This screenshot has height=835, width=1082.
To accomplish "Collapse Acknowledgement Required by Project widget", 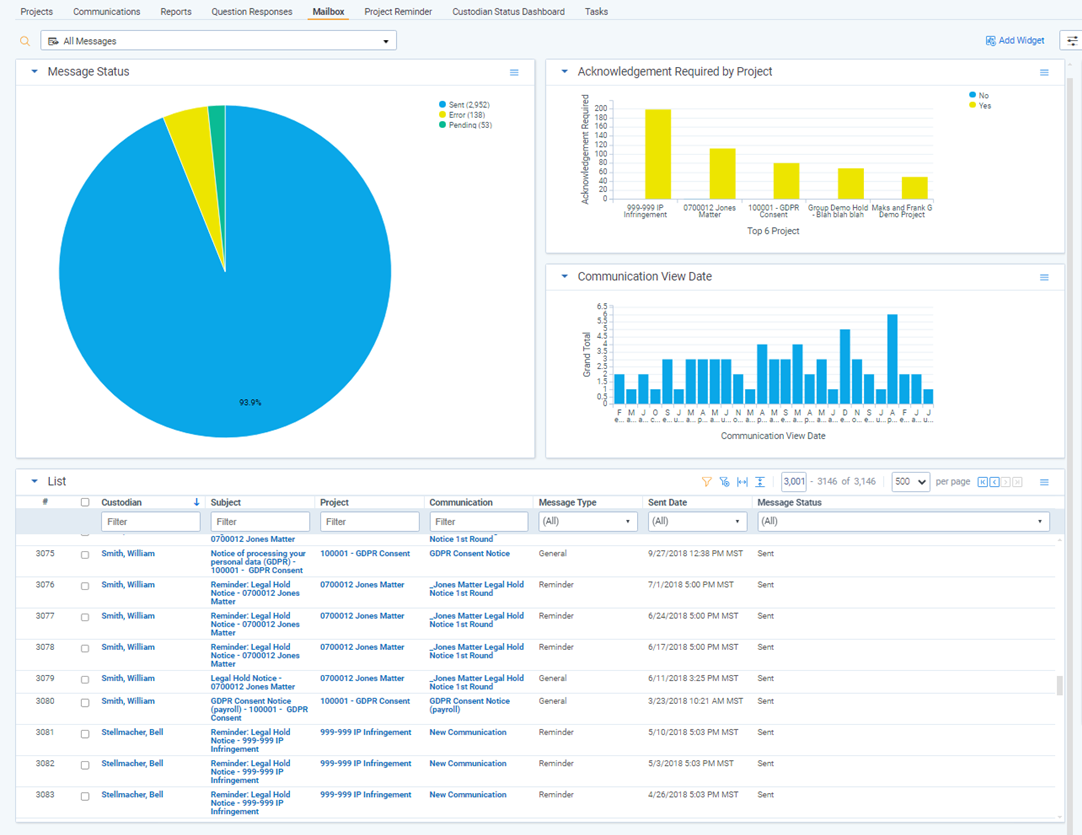I will click(564, 72).
